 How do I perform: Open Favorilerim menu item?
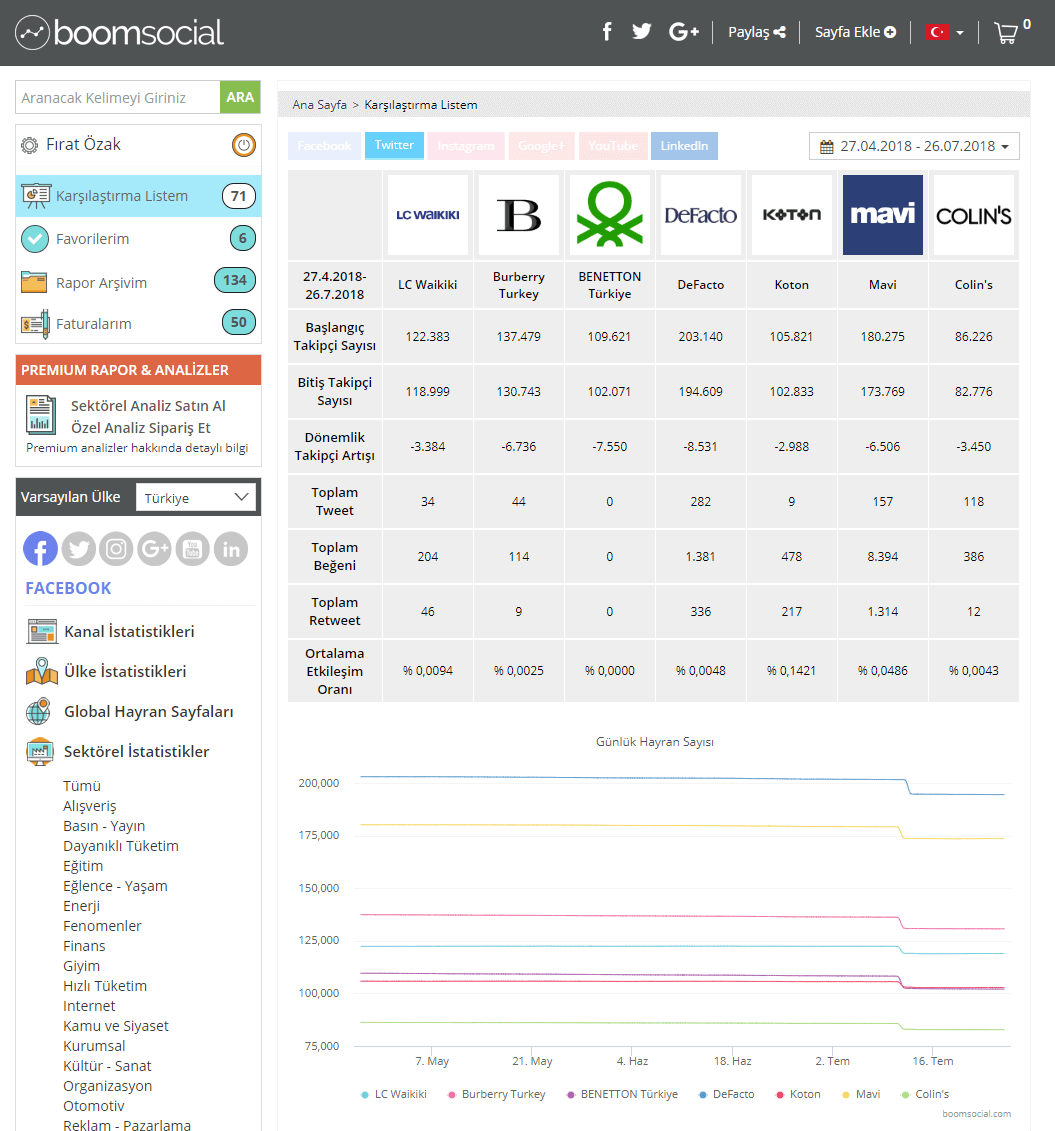click(x=138, y=239)
